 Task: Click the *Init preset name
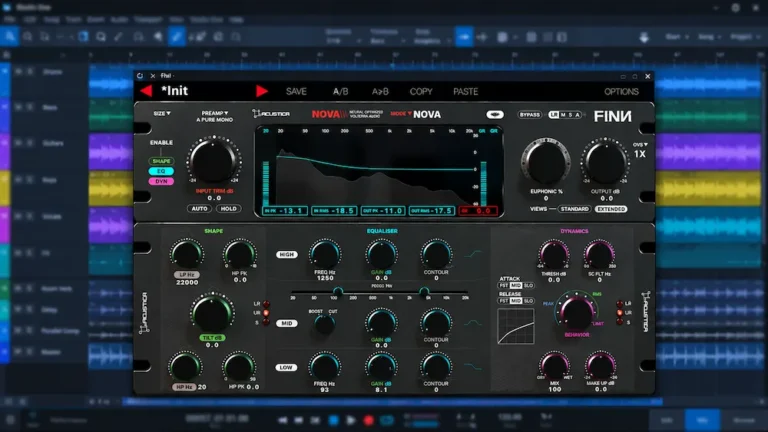click(x=174, y=91)
